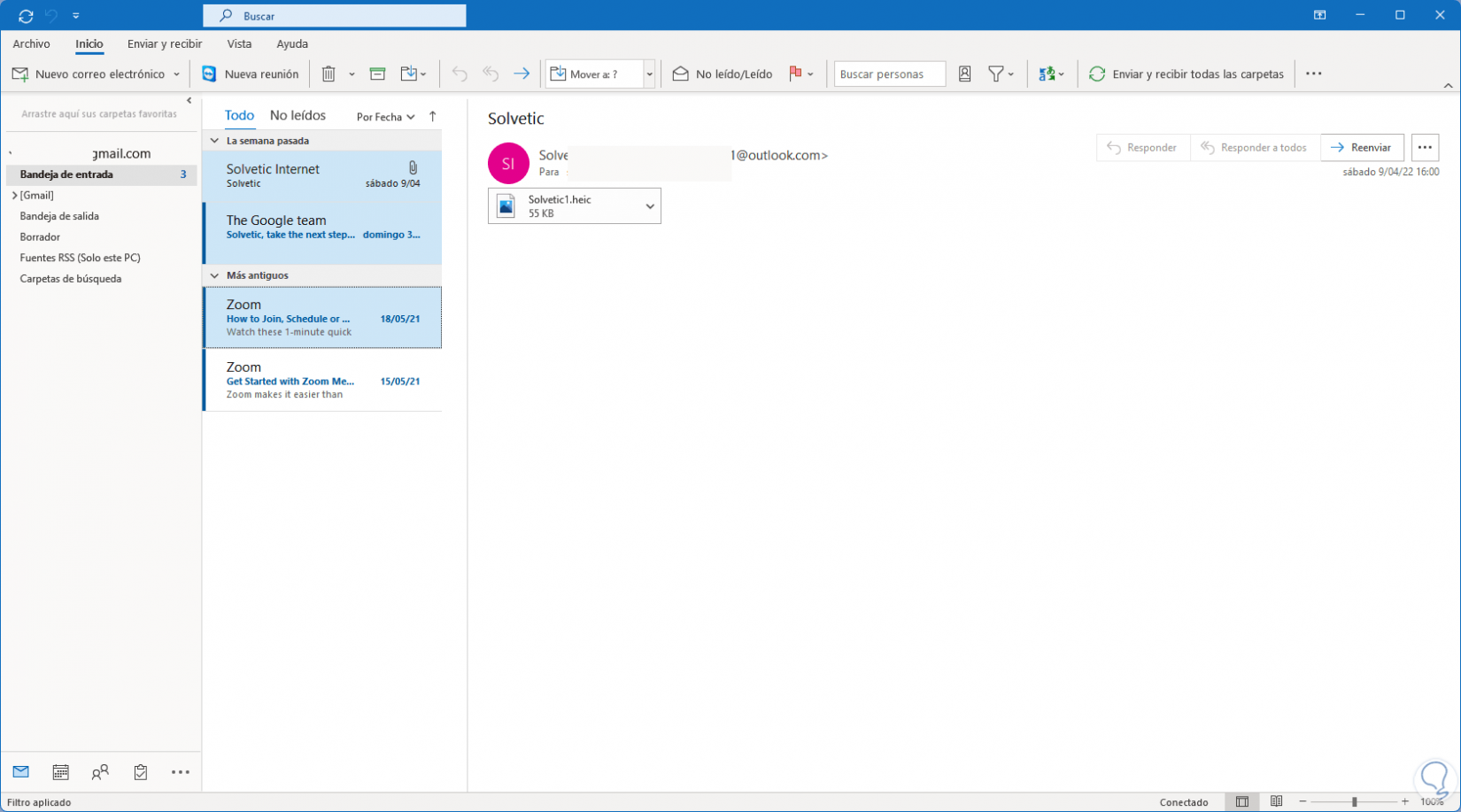Viewport: 1461px width, 812px height.
Task: Open the Archivo menu
Action: [x=31, y=43]
